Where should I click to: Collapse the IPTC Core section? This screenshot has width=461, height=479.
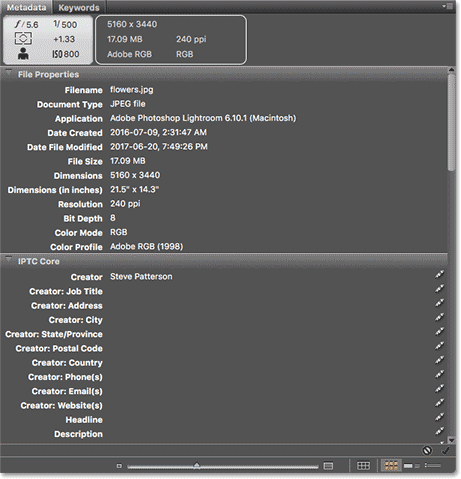click(x=9, y=259)
